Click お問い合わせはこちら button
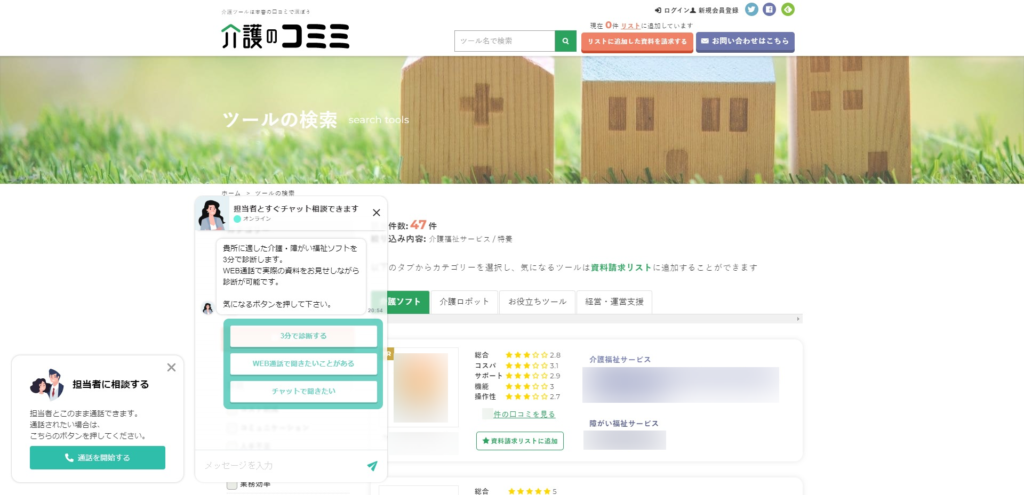Viewport: 1024px width, 495px height. [745, 41]
